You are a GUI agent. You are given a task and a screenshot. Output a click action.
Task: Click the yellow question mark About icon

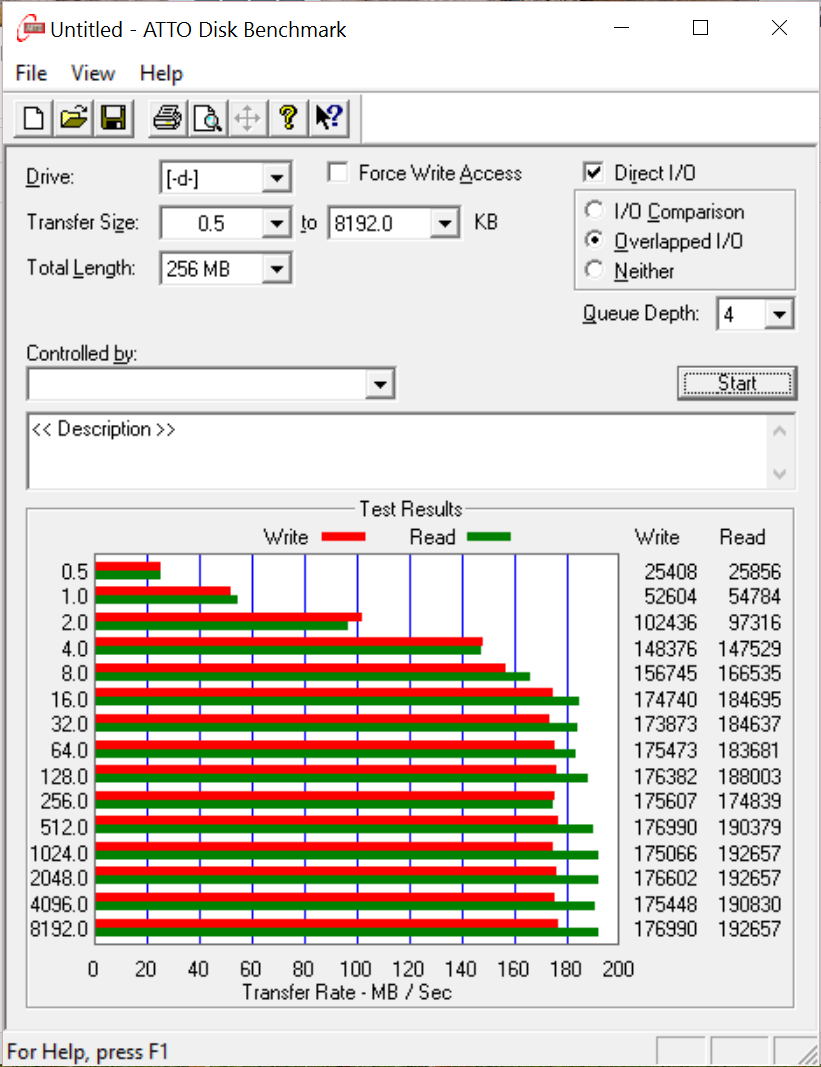[x=288, y=118]
